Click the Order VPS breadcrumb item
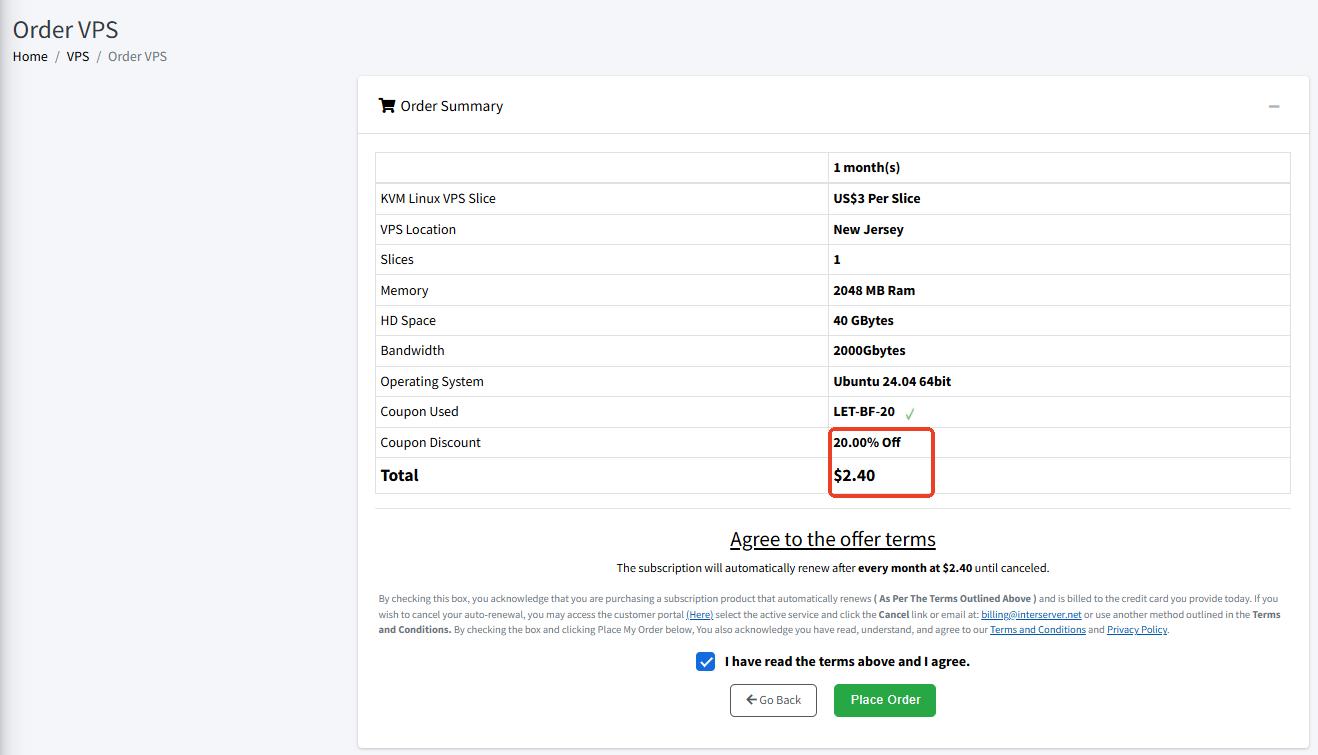This screenshot has width=1318, height=755. coord(137,56)
